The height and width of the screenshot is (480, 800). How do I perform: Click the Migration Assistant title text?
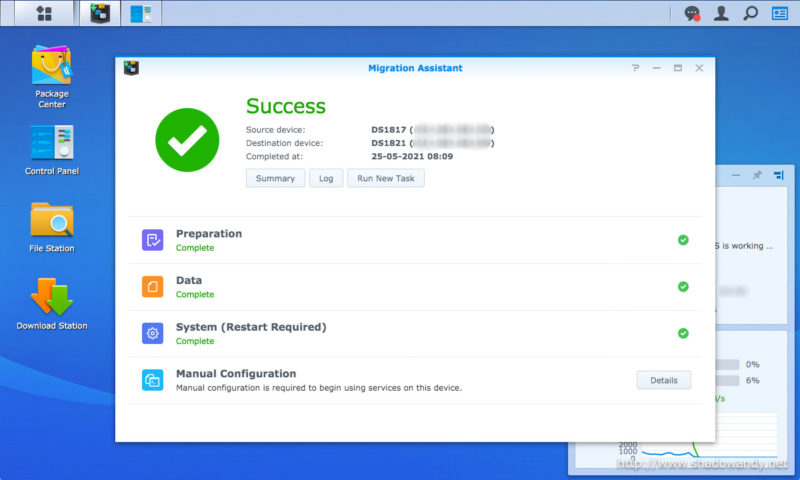[x=415, y=68]
